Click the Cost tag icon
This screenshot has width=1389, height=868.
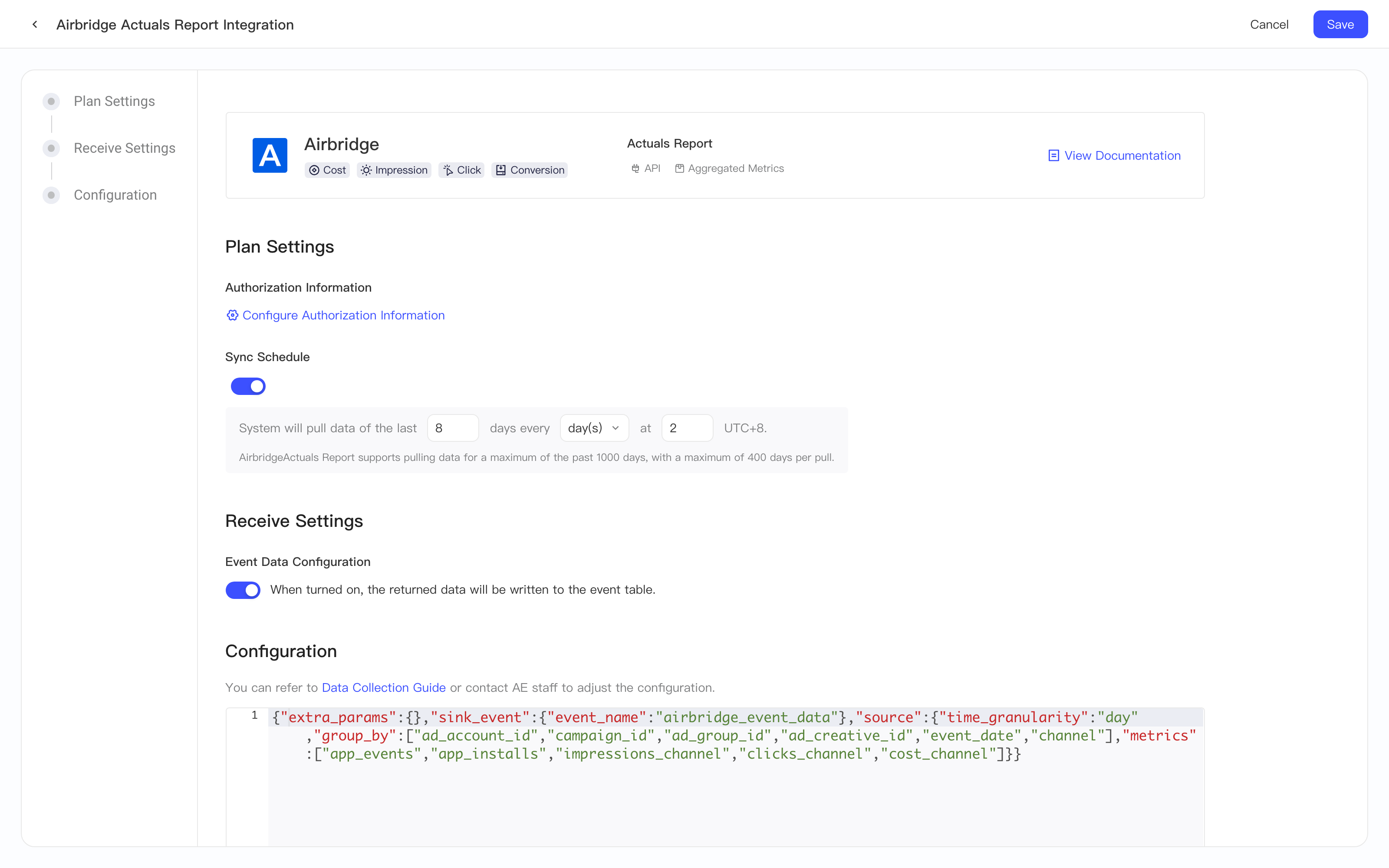pos(314,170)
